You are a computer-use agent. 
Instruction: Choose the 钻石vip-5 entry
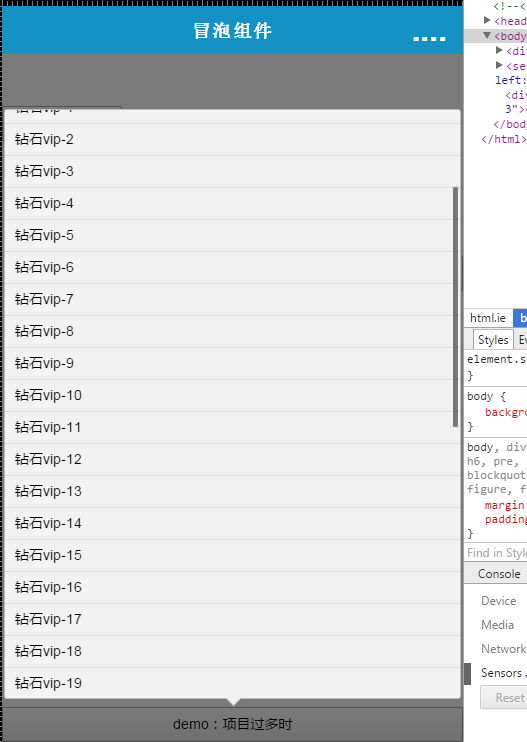232,236
